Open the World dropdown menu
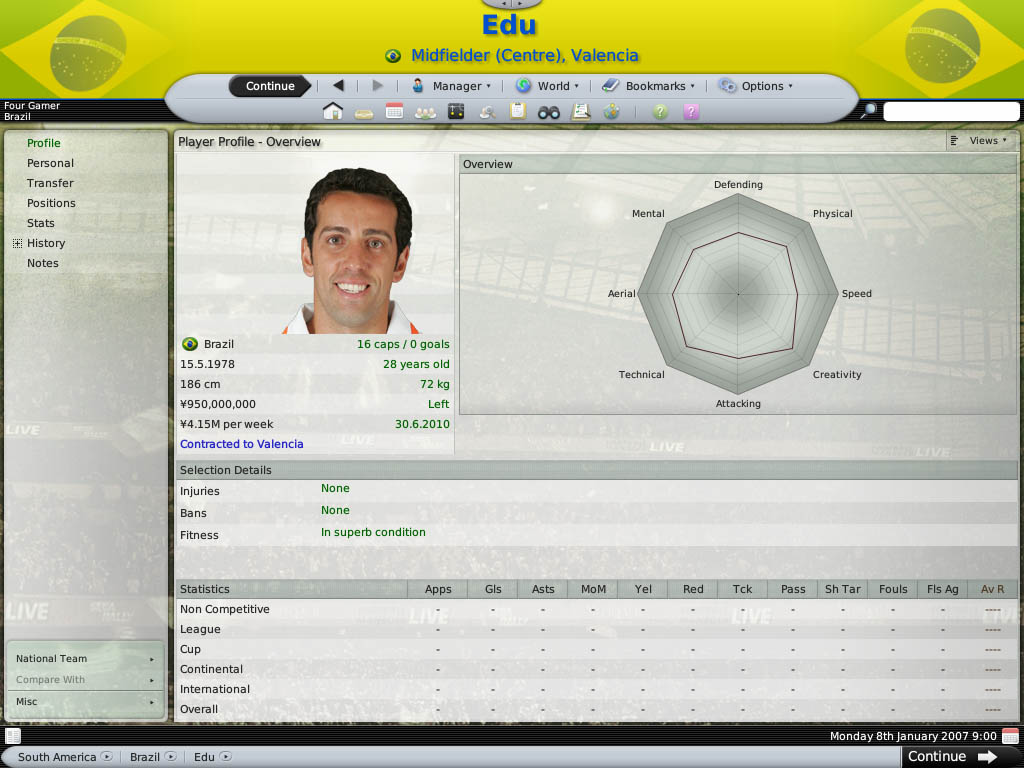The image size is (1024, 768). pos(547,86)
